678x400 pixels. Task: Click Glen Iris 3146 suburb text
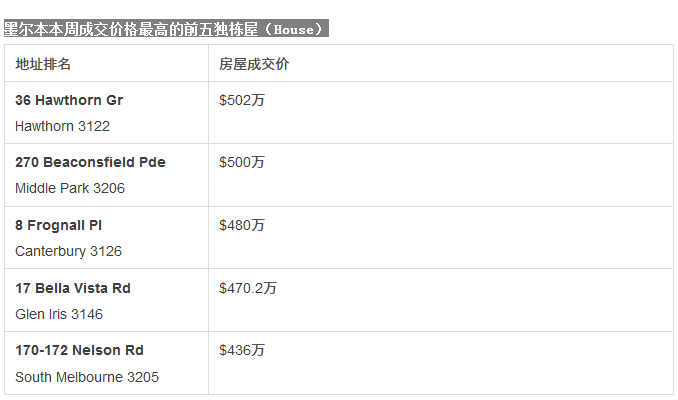click(59, 314)
